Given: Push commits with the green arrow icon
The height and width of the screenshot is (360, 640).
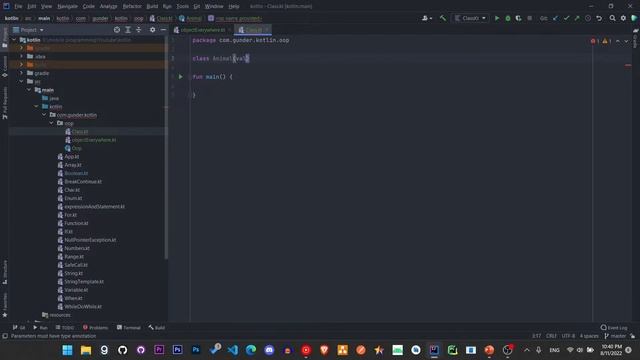Looking at the screenshot, I should (577, 18).
